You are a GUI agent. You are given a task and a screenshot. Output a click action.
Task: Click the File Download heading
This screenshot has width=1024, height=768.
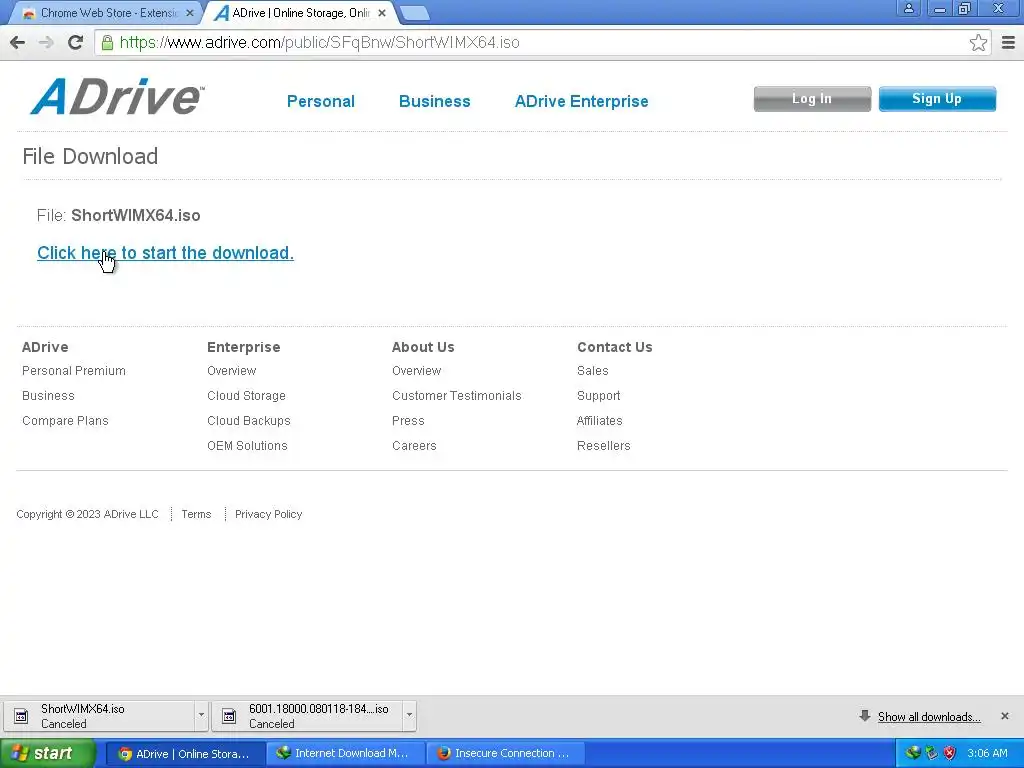(90, 156)
